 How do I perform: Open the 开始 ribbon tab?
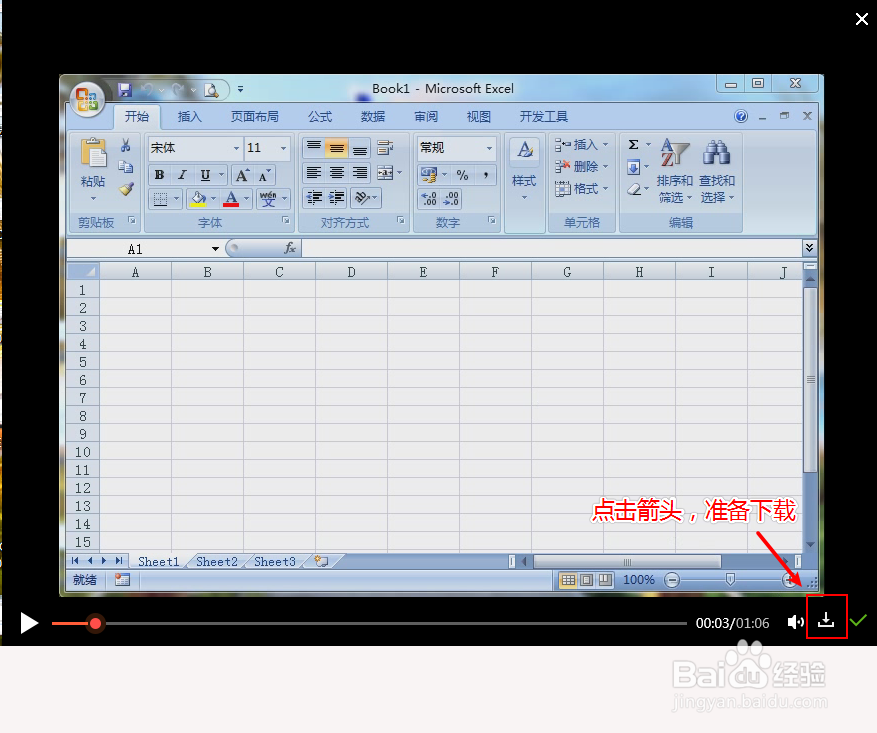click(x=136, y=116)
